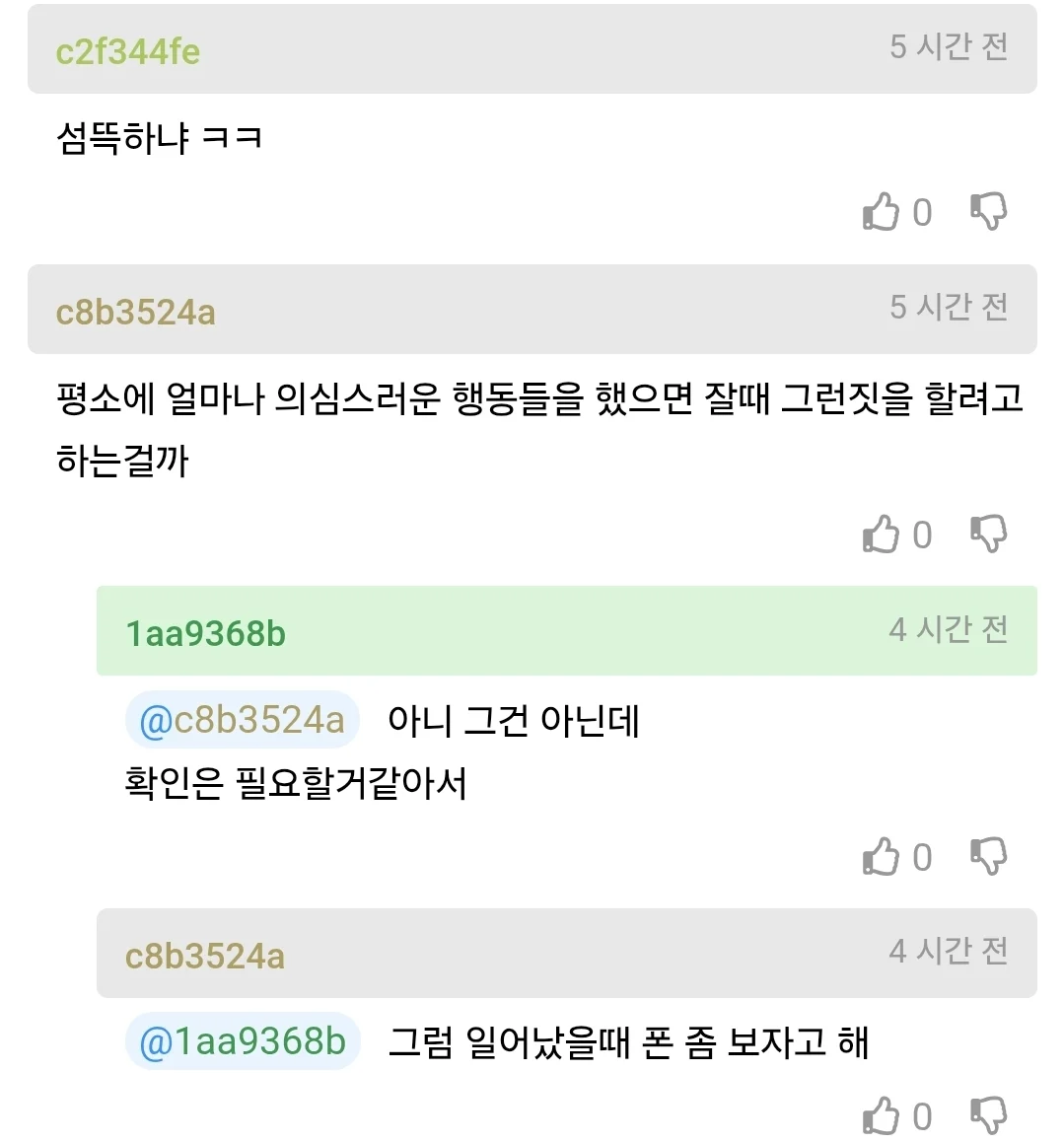
Task: Click '4 시간 전' timestamp on 1aa9368b reply
Action: coord(949,629)
